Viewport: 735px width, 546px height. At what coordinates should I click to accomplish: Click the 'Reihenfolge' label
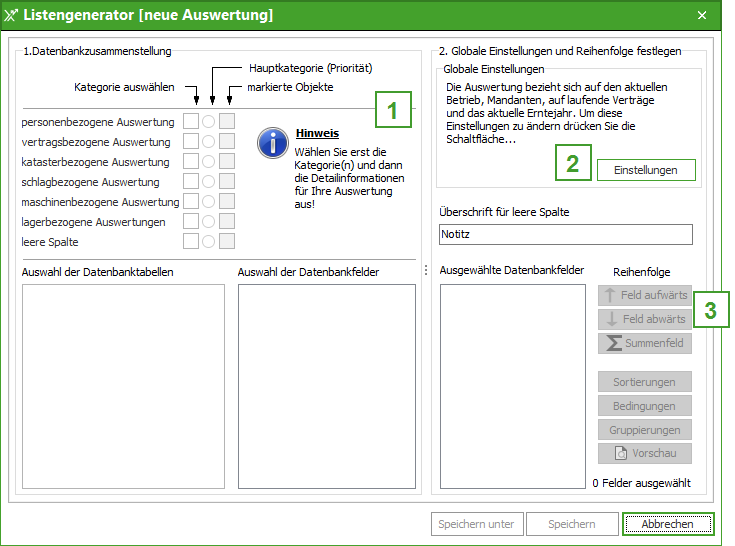(642, 272)
